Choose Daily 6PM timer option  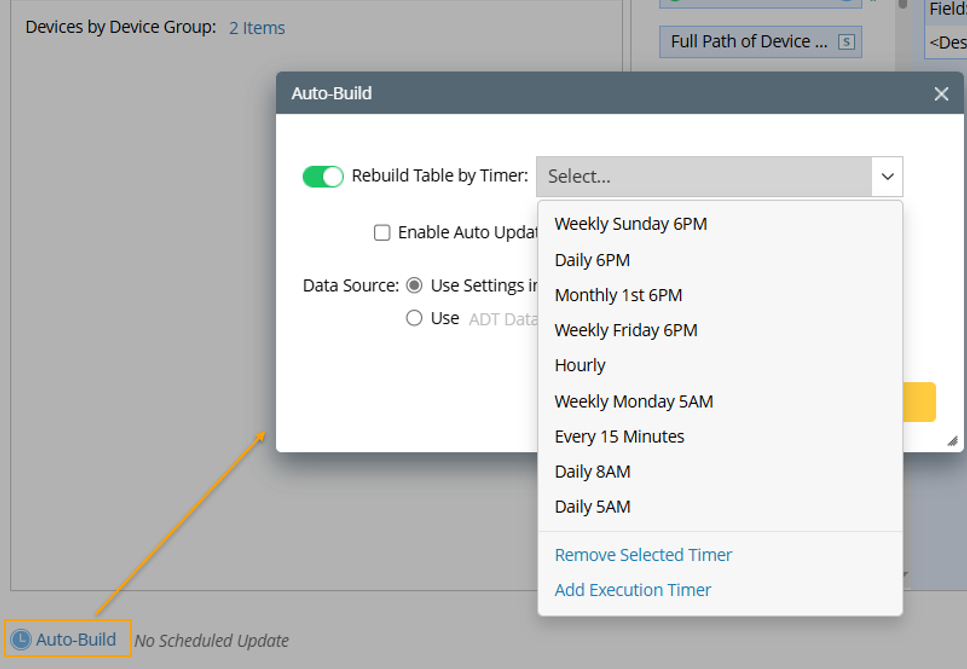[x=592, y=260]
